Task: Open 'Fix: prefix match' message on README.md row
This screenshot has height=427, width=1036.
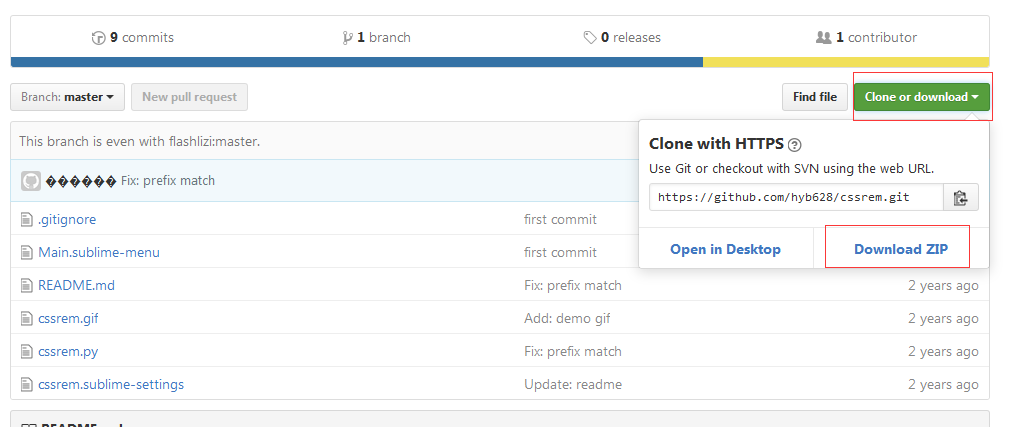Action: 573,286
